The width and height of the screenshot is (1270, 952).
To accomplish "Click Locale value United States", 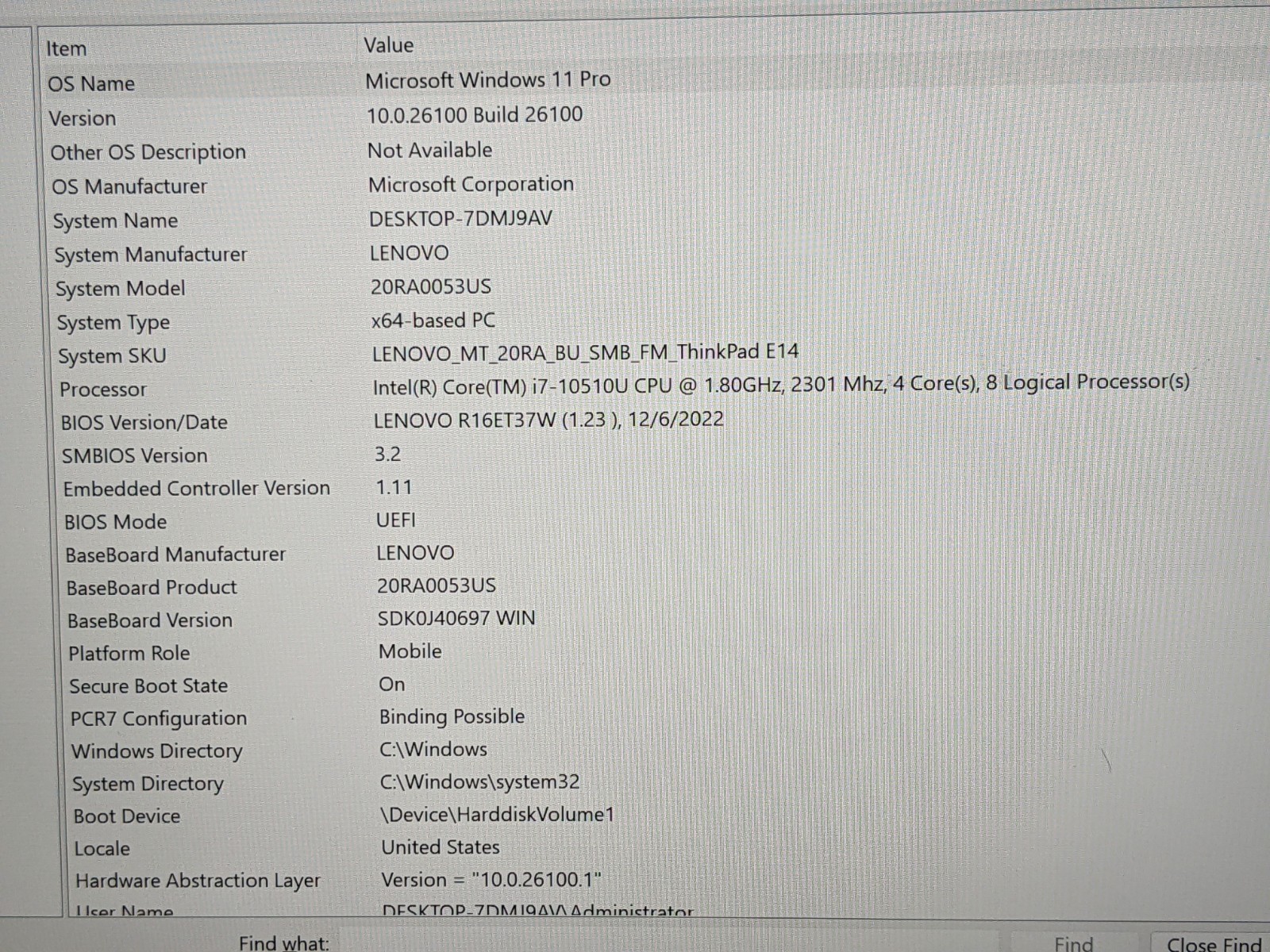I will (x=441, y=847).
